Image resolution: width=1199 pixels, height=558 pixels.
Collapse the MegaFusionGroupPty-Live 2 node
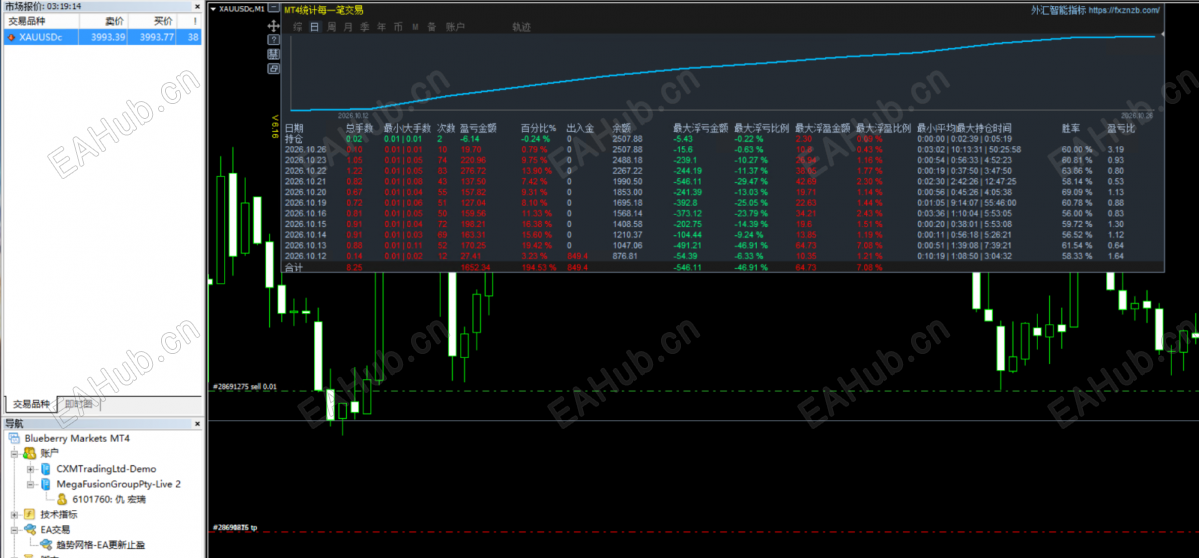tap(30, 484)
